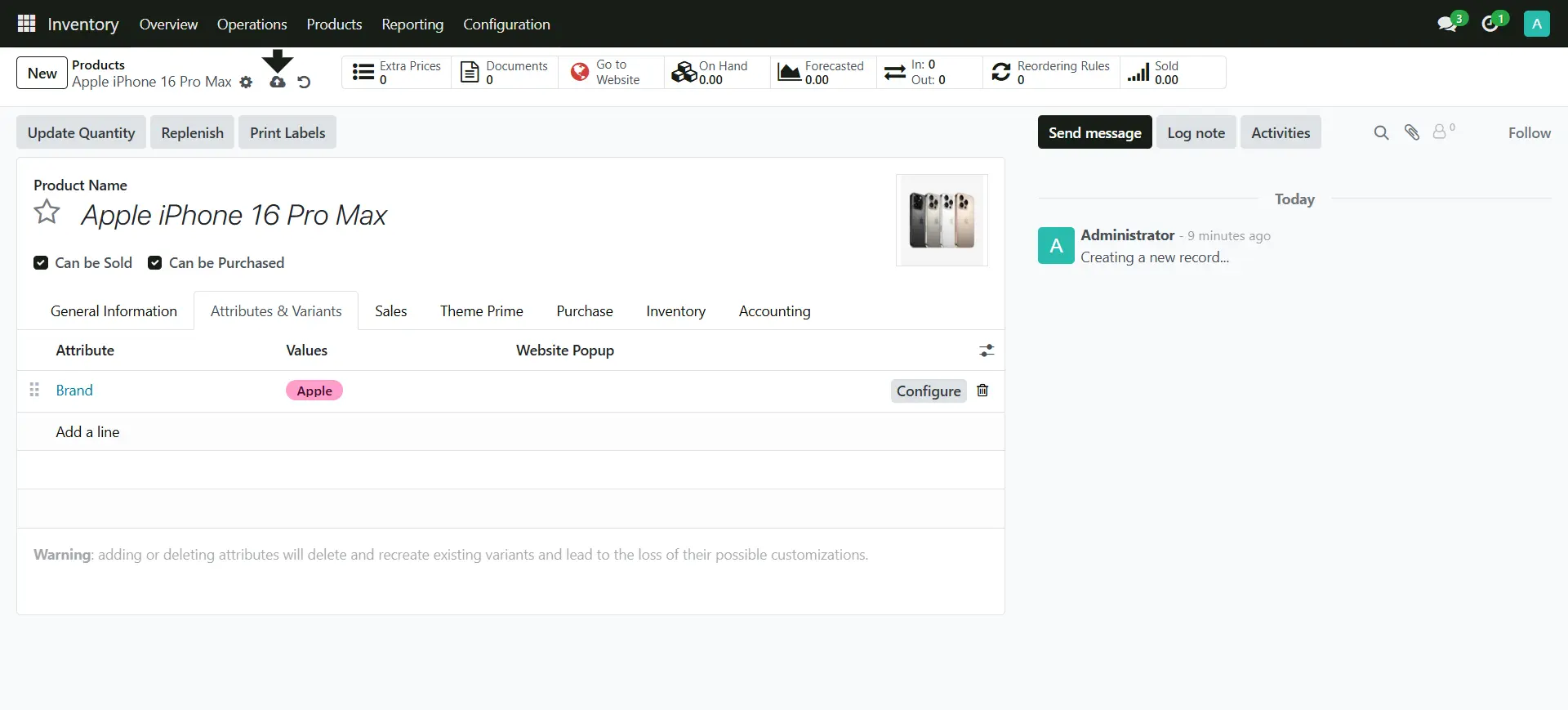
Task: Discard changes with the undo arrow icon
Action: point(304,83)
